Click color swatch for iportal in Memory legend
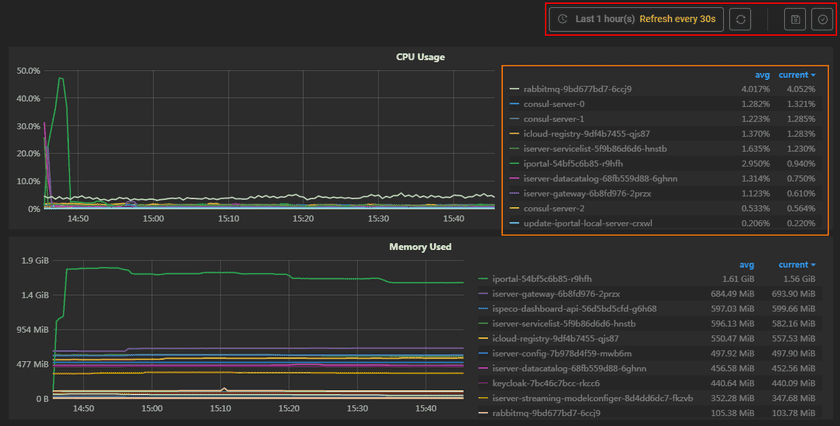This screenshot has height=426, width=840. [484, 279]
